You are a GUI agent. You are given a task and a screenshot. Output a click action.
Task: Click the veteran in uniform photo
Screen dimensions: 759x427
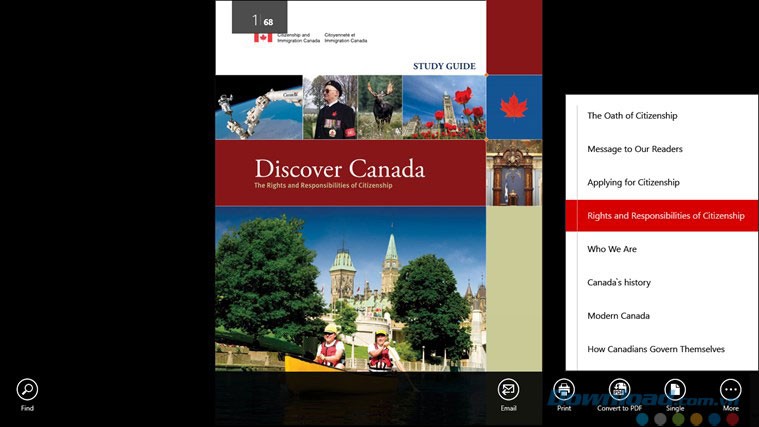(x=329, y=107)
